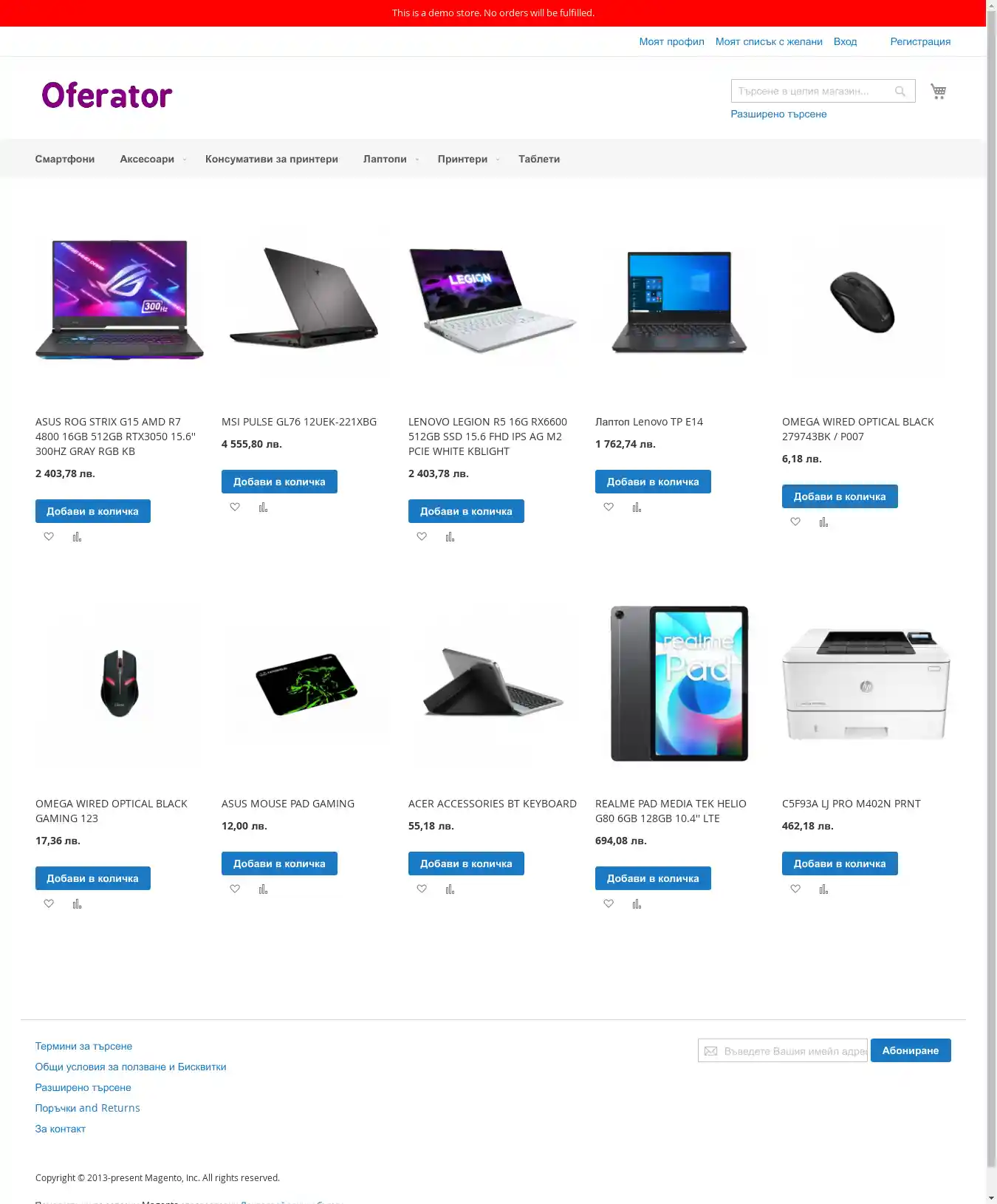Compare the OMEGA WIRED OPTICAL BLACK P007 mouse
The width and height of the screenshot is (997, 1204).
(x=823, y=521)
